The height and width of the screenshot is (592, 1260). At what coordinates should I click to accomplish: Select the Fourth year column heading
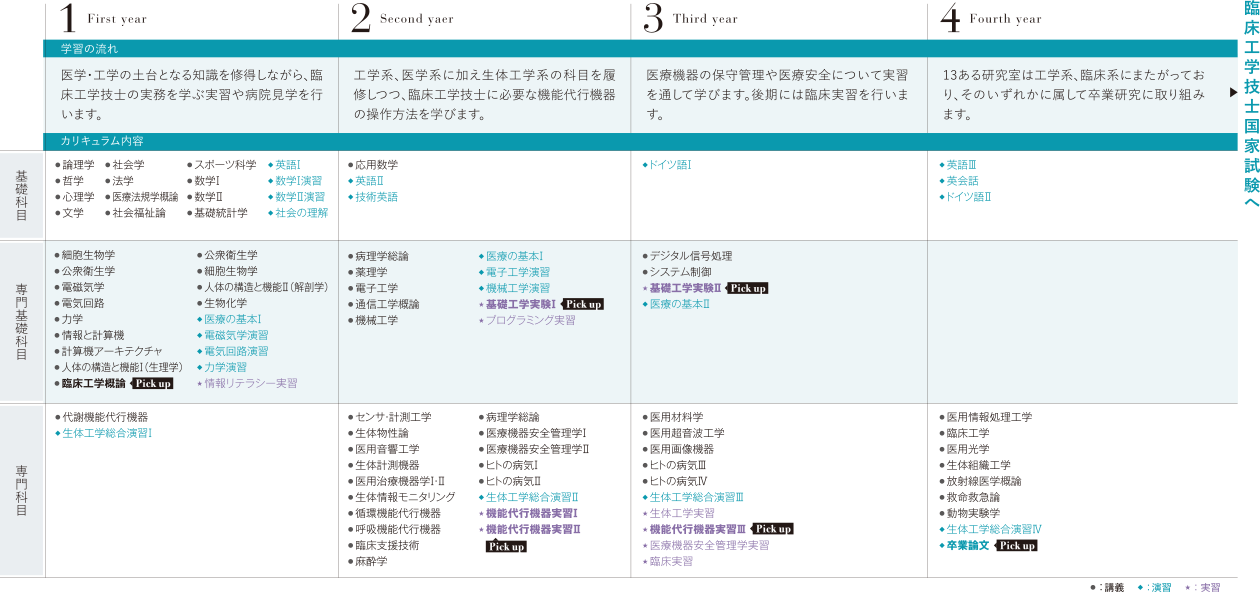click(1005, 19)
